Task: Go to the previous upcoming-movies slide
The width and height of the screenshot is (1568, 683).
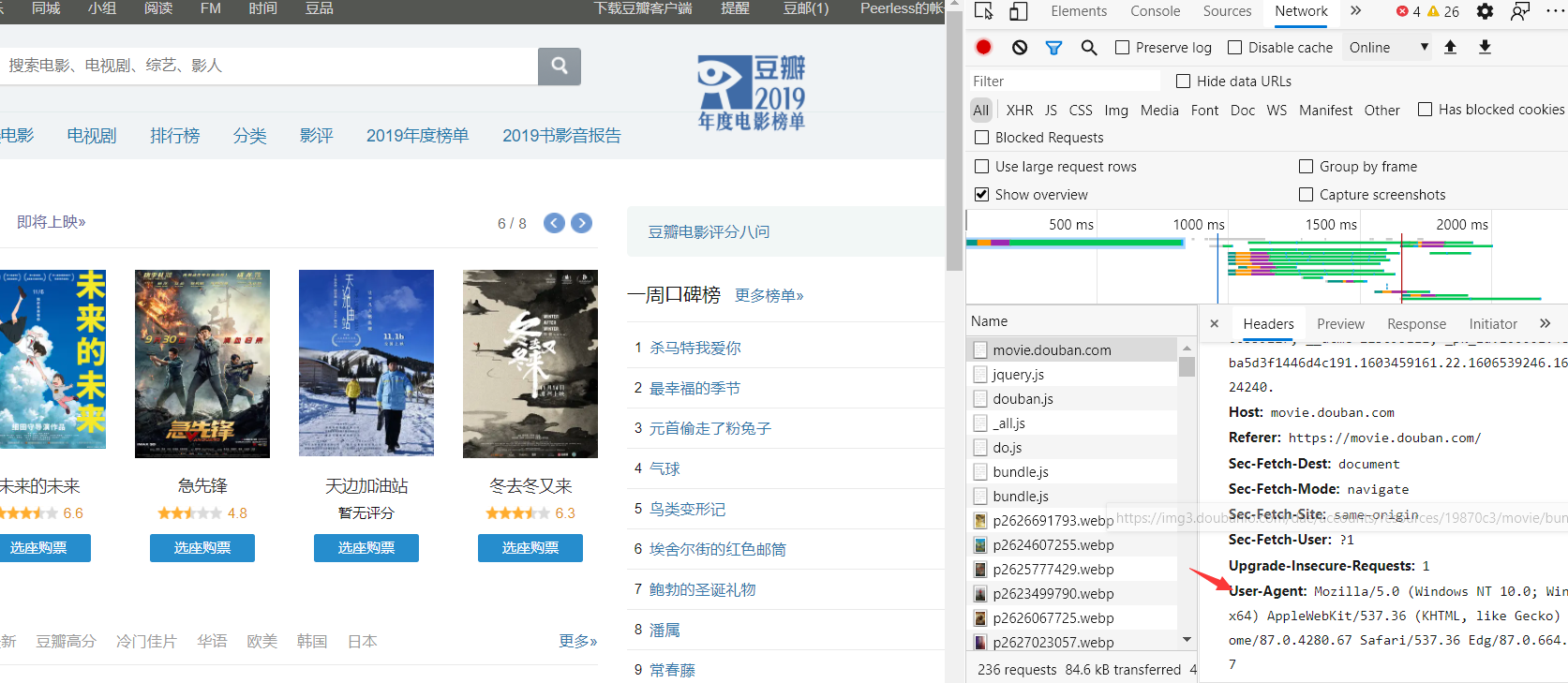Action: (x=555, y=223)
